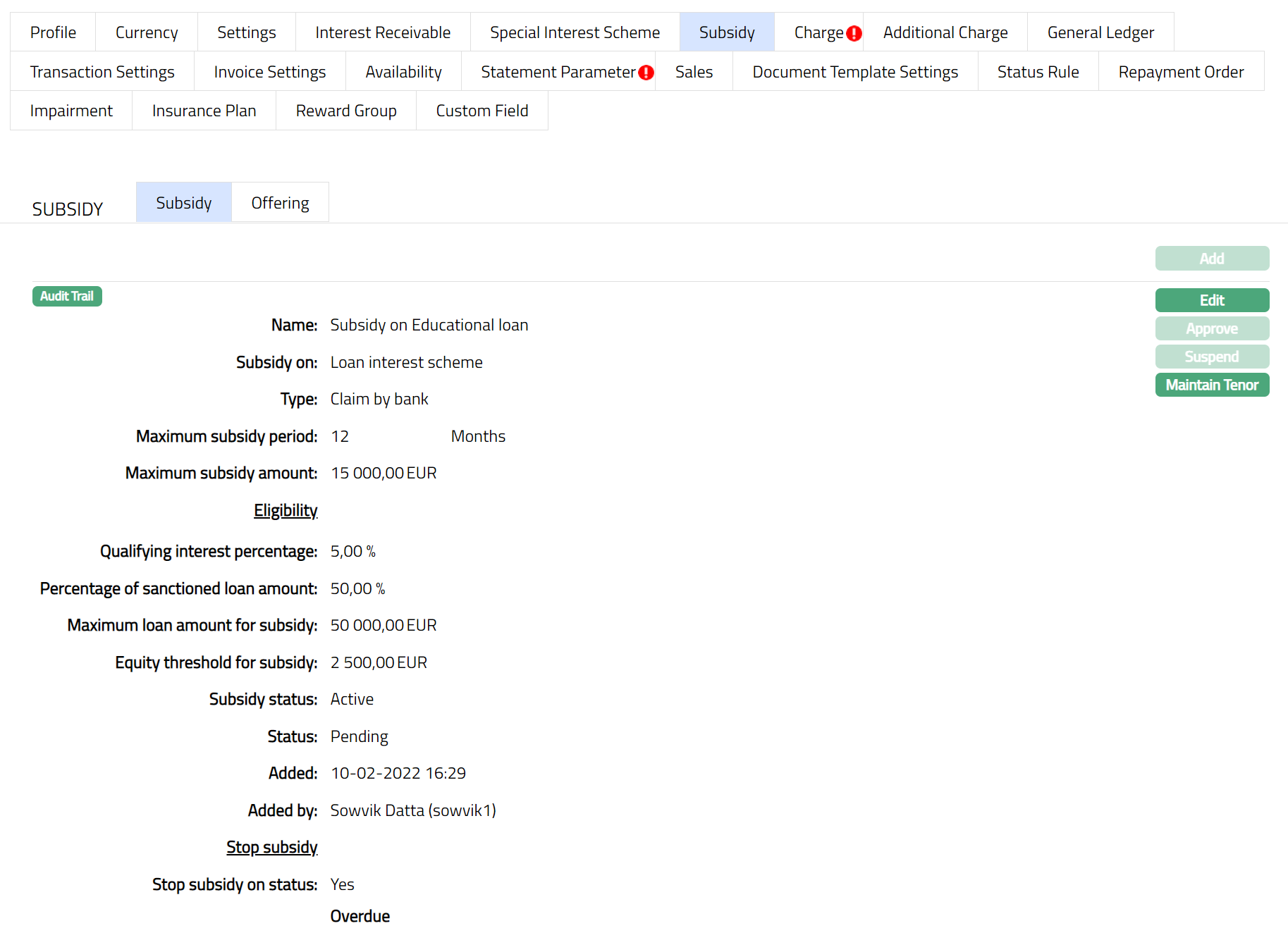Select the Subsidy sub-tab beside SUBSIDY heading
This screenshot has height=952, width=1288.
pyautogui.click(x=183, y=203)
